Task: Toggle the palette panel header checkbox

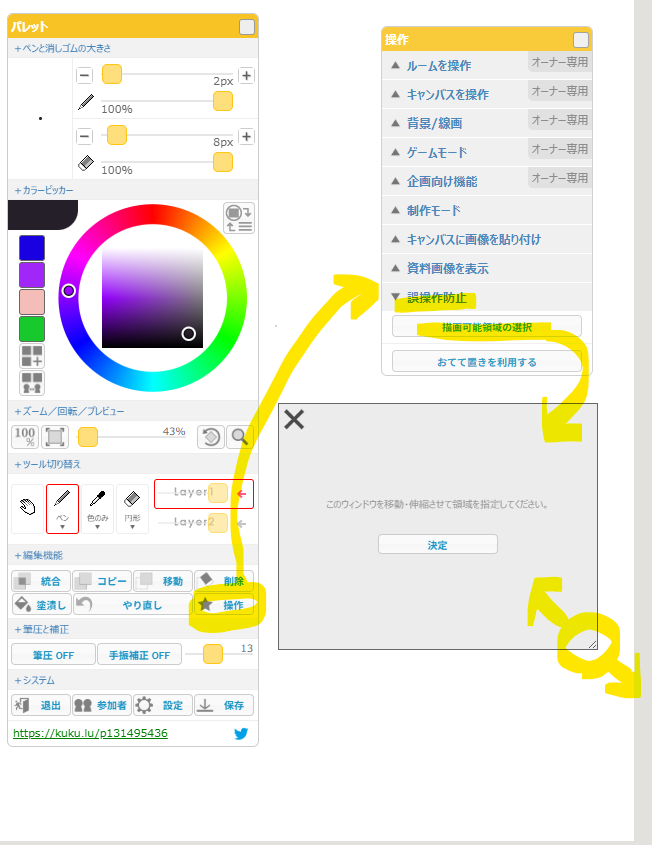Action: click(x=246, y=27)
